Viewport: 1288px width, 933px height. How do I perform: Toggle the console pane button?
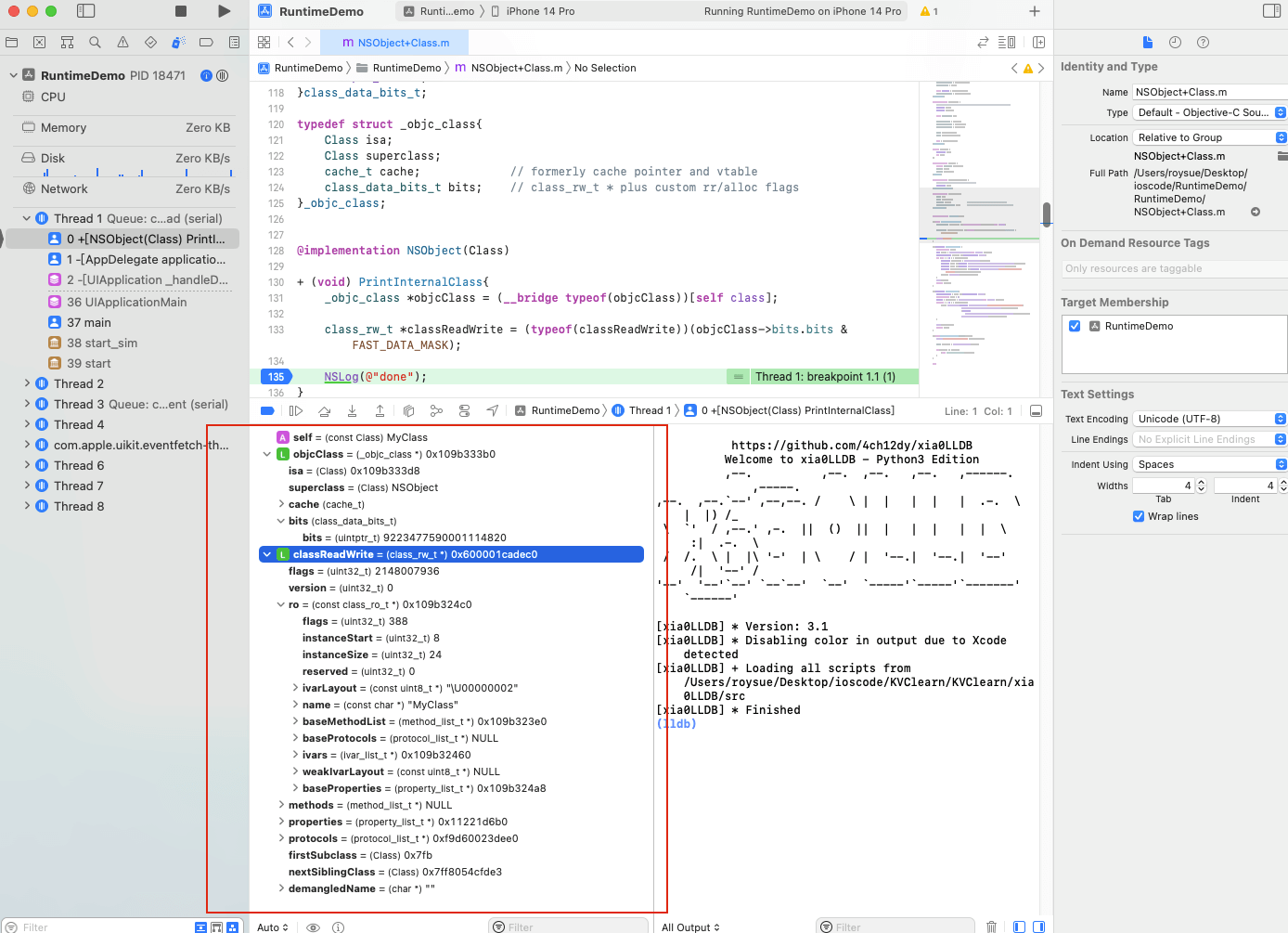pos(1038,927)
